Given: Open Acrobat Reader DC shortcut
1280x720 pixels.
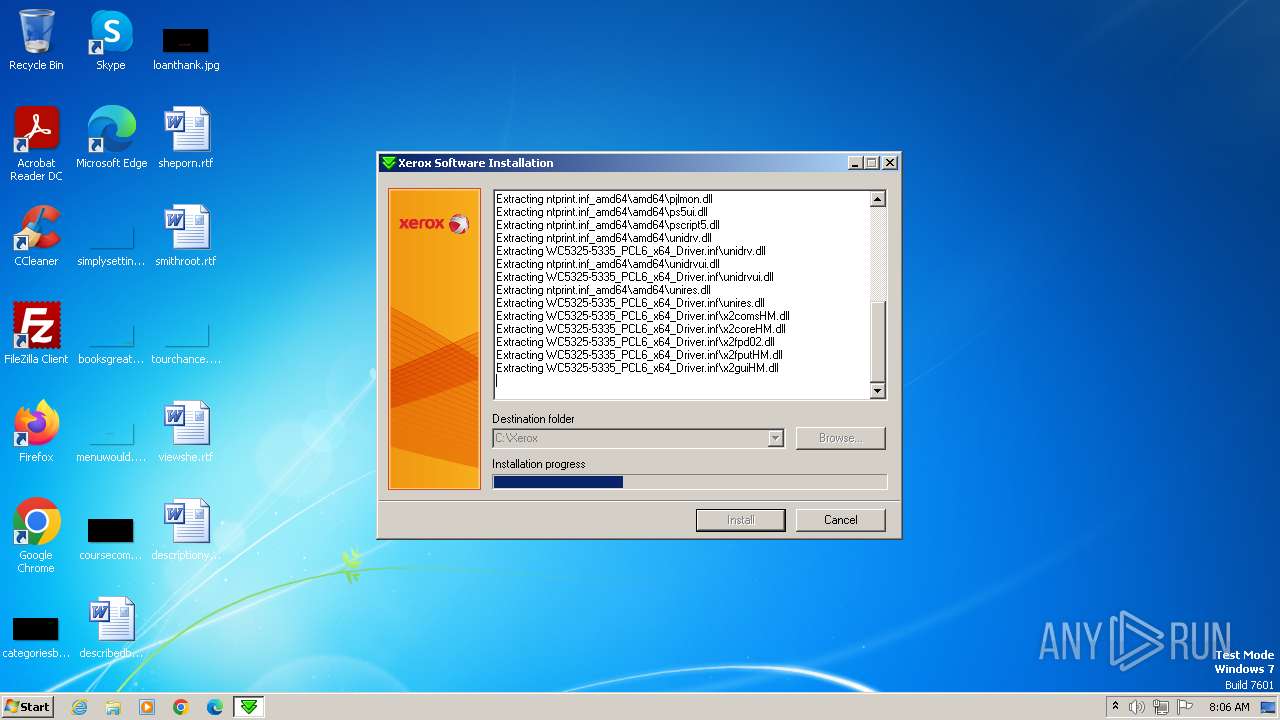Looking at the screenshot, I should (36, 143).
